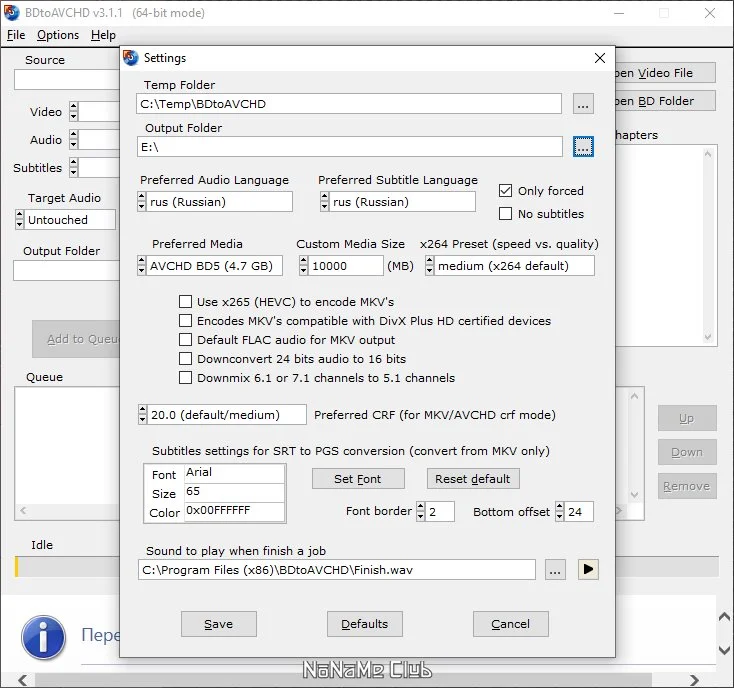Change x264 Preset medium selector
The image size is (734, 688).
pyautogui.click(x=510, y=266)
